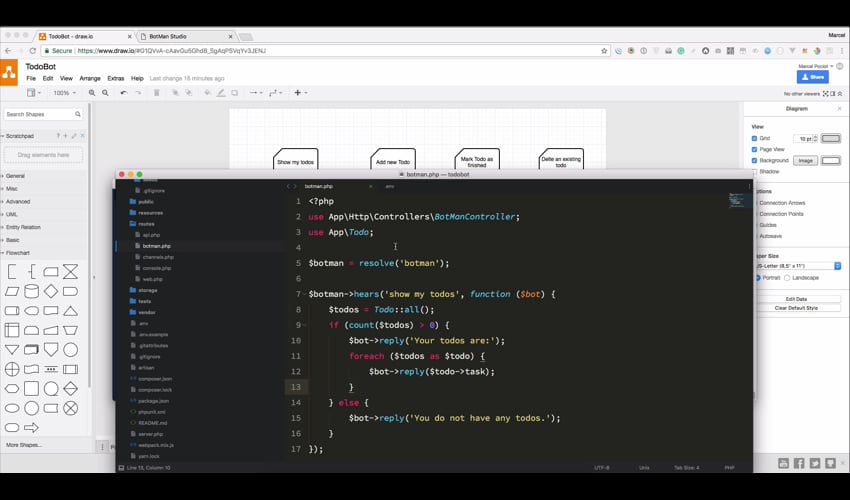Click the delete trash icon in draw.io toolbar
The width and height of the screenshot is (850, 500).
point(157,93)
